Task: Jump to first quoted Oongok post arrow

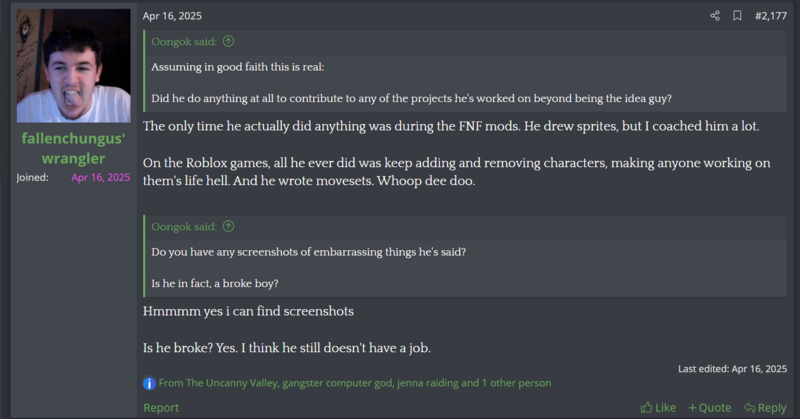Action: (229, 42)
